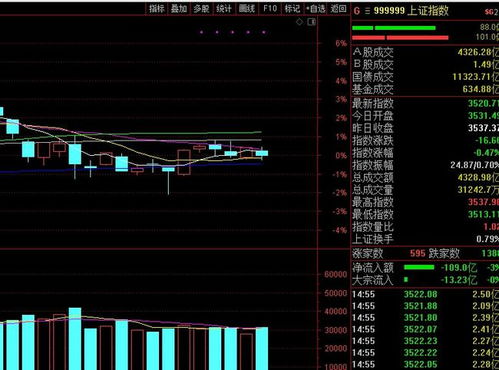Toggle the side panel layout icon

[312, 22]
